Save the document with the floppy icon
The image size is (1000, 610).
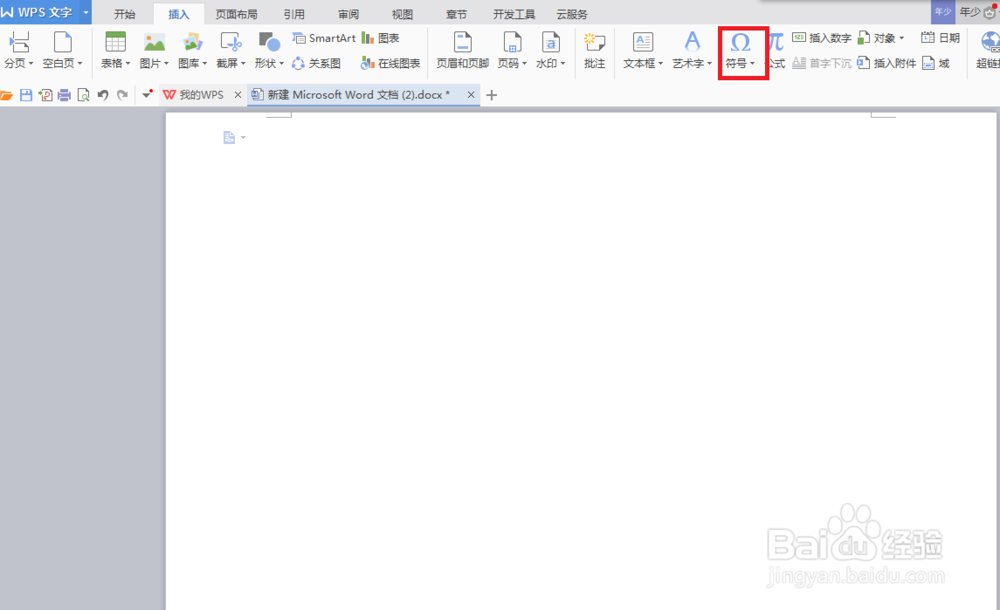[x=26, y=95]
